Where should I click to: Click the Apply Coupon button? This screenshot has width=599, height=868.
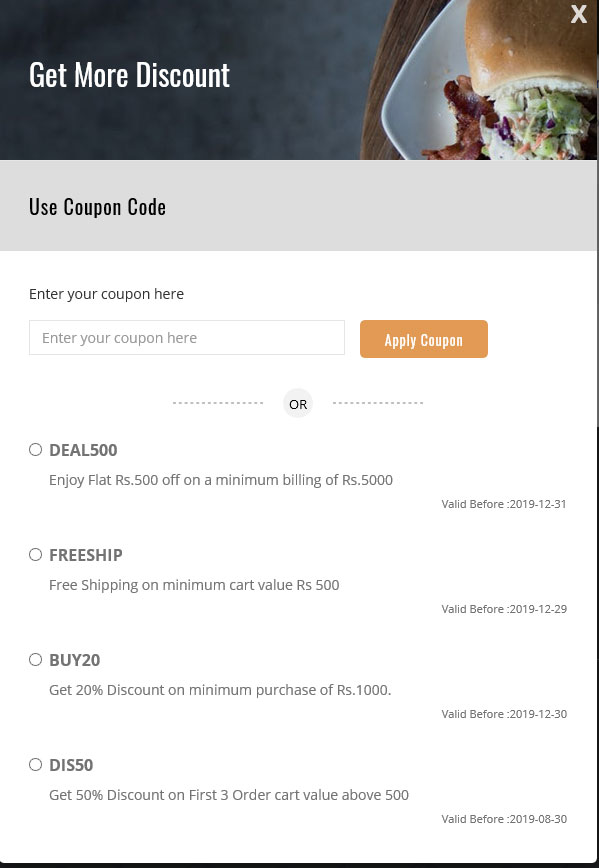pos(424,339)
